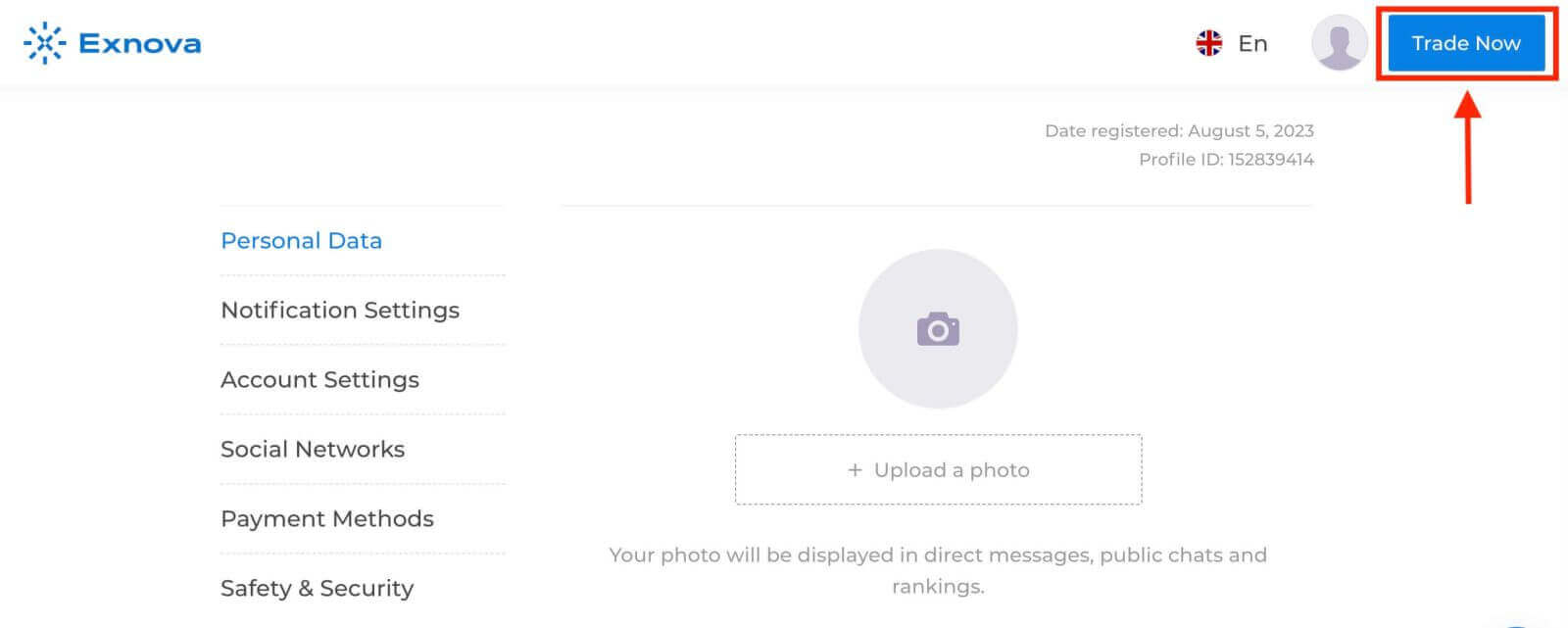Screen dimensions: 1568x628
Task: Click the Date registered text
Action: [1179, 130]
